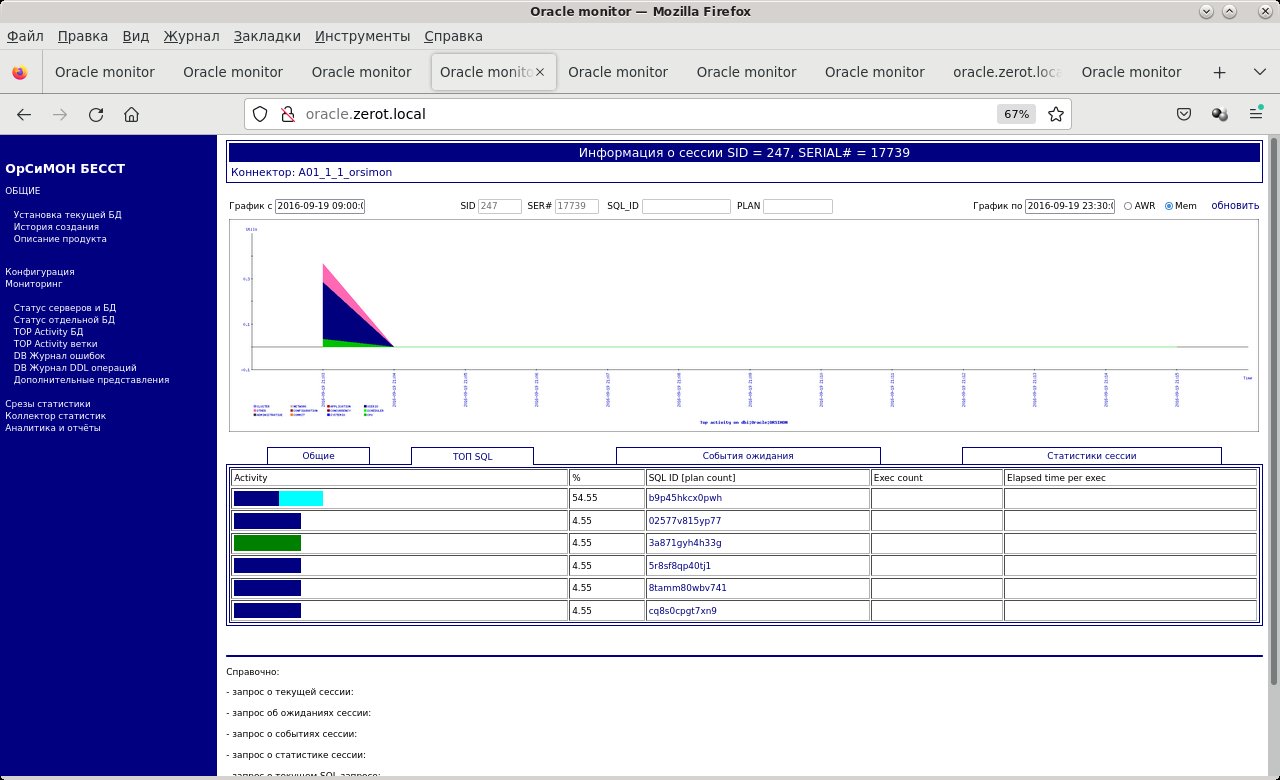Close the active Oracle monitor tab

pos(540,72)
